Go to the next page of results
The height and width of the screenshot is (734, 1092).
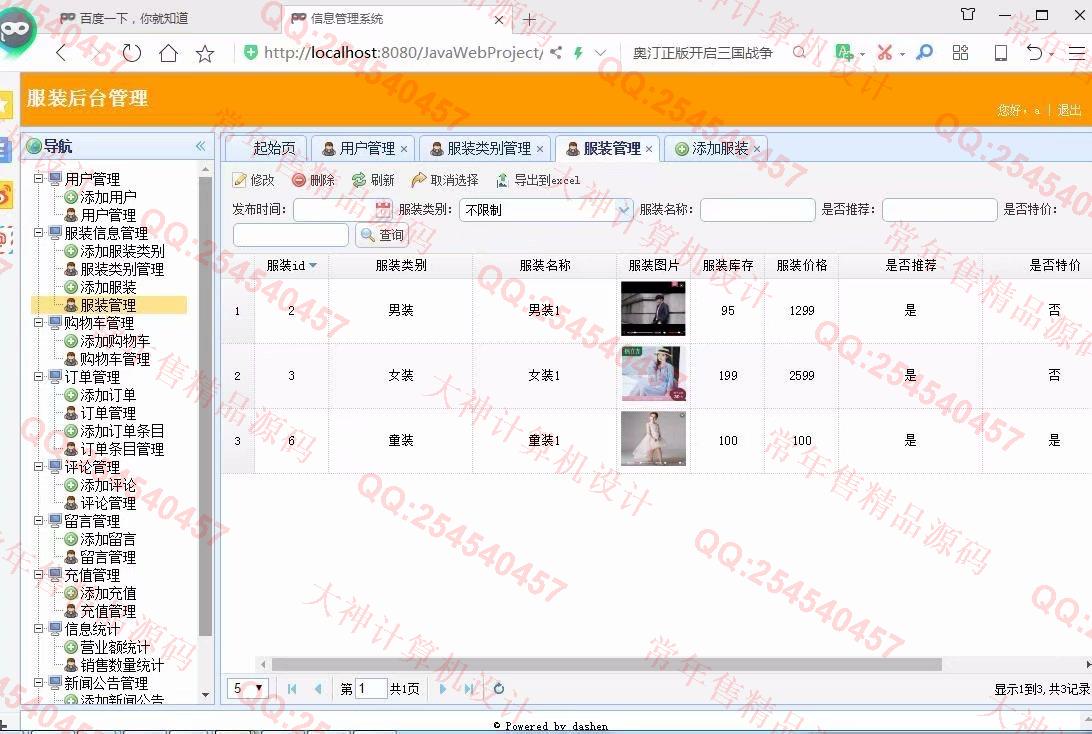443,689
